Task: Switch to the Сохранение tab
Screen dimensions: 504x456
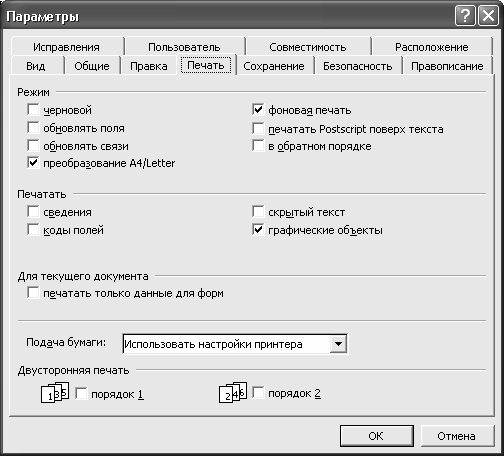Action: (x=274, y=66)
